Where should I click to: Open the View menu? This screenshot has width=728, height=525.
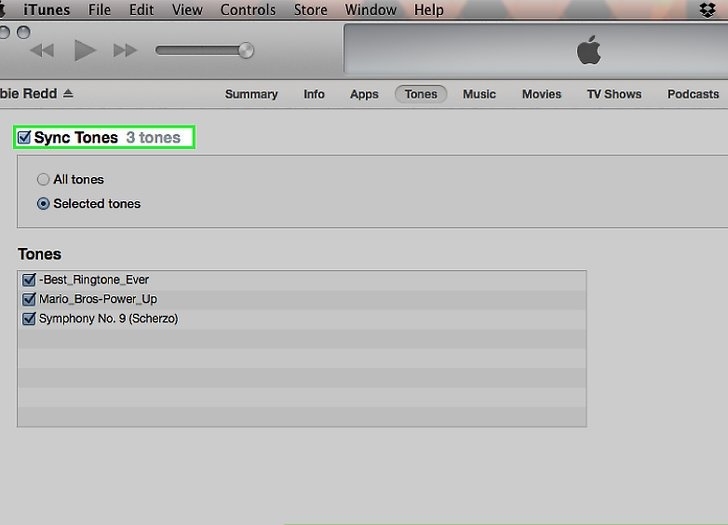click(x=187, y=9)
